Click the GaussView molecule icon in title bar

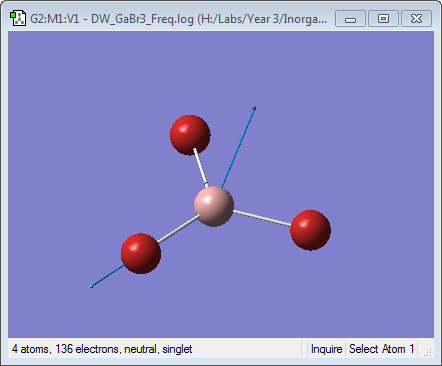[x=18, y=18]
